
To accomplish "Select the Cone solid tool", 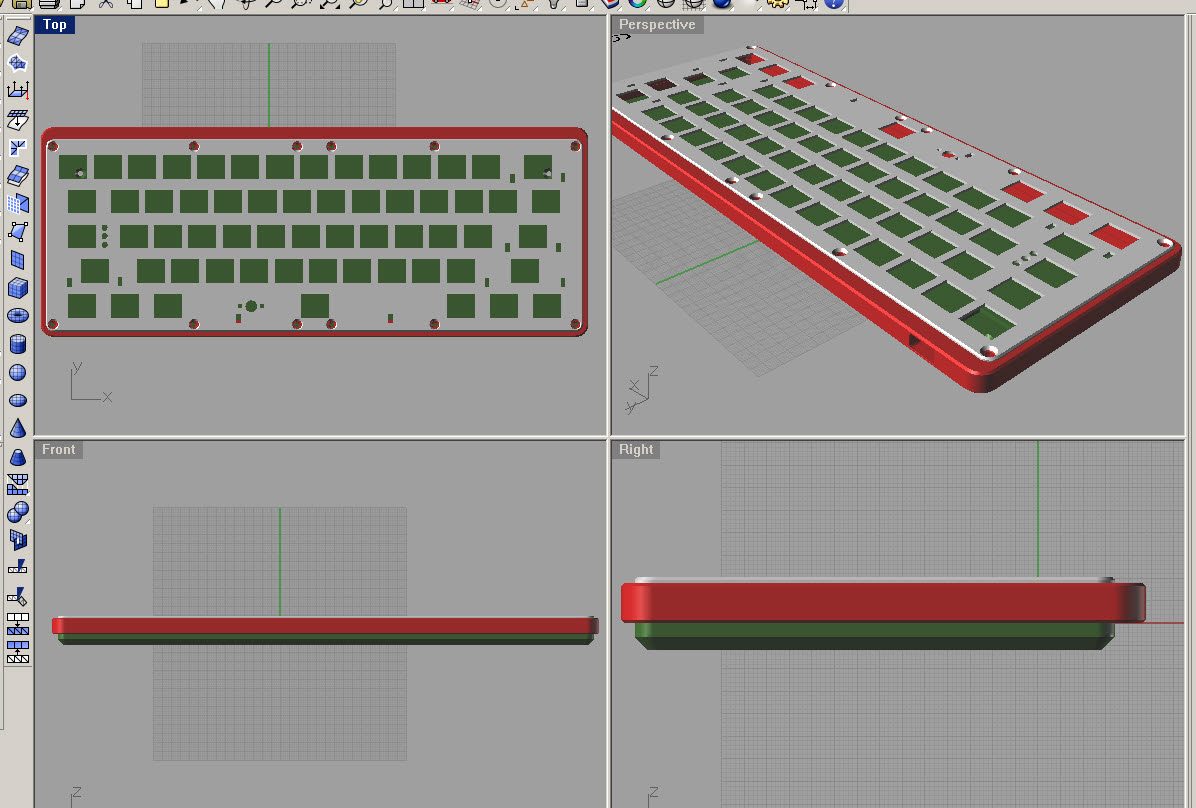I will (x=18, y=428).
